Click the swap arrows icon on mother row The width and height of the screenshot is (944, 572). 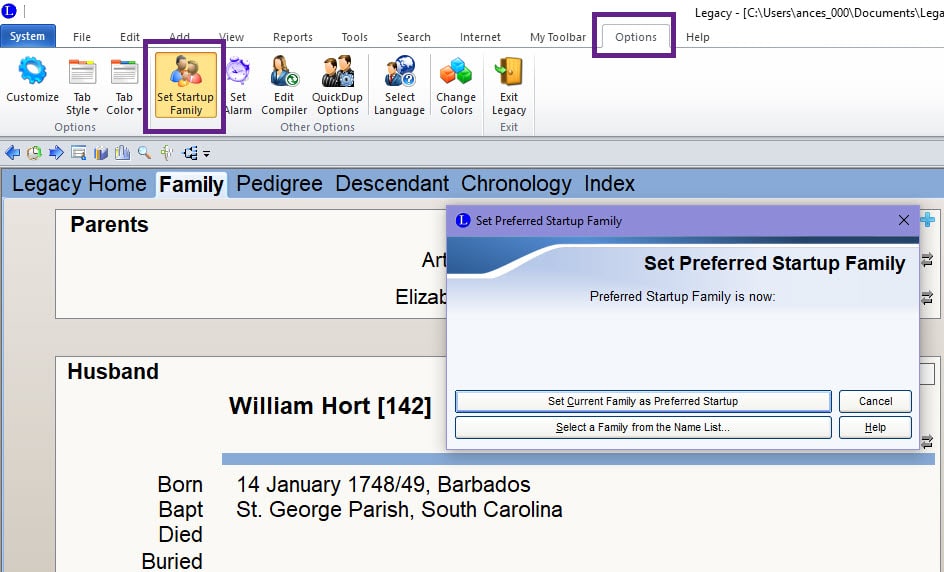[927, 297]
